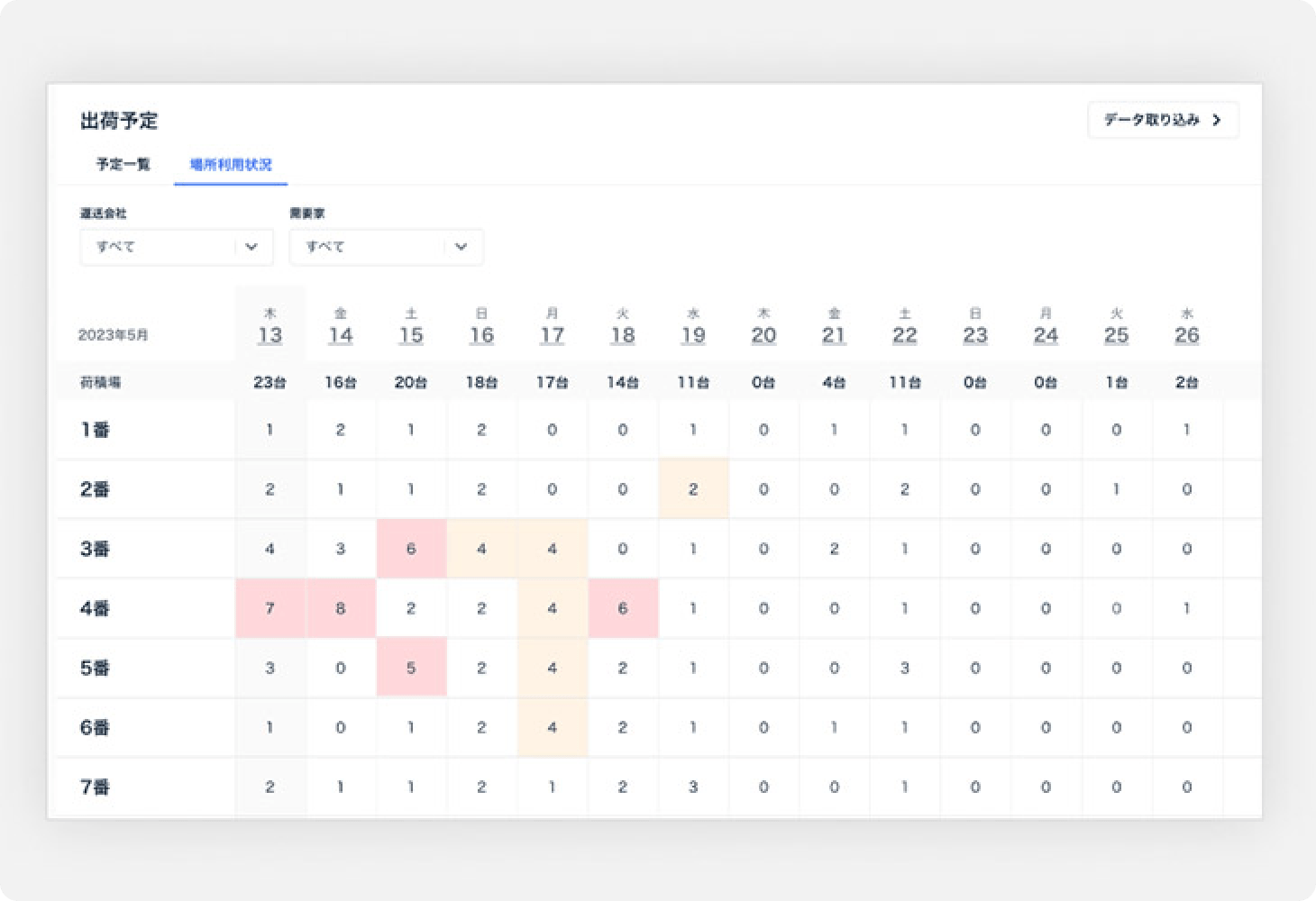Image resolution: width=1316 pixels, height=901 pixels.
Task: Click the chevron arrow beside データ取り込み
Action: (1217, 120)
